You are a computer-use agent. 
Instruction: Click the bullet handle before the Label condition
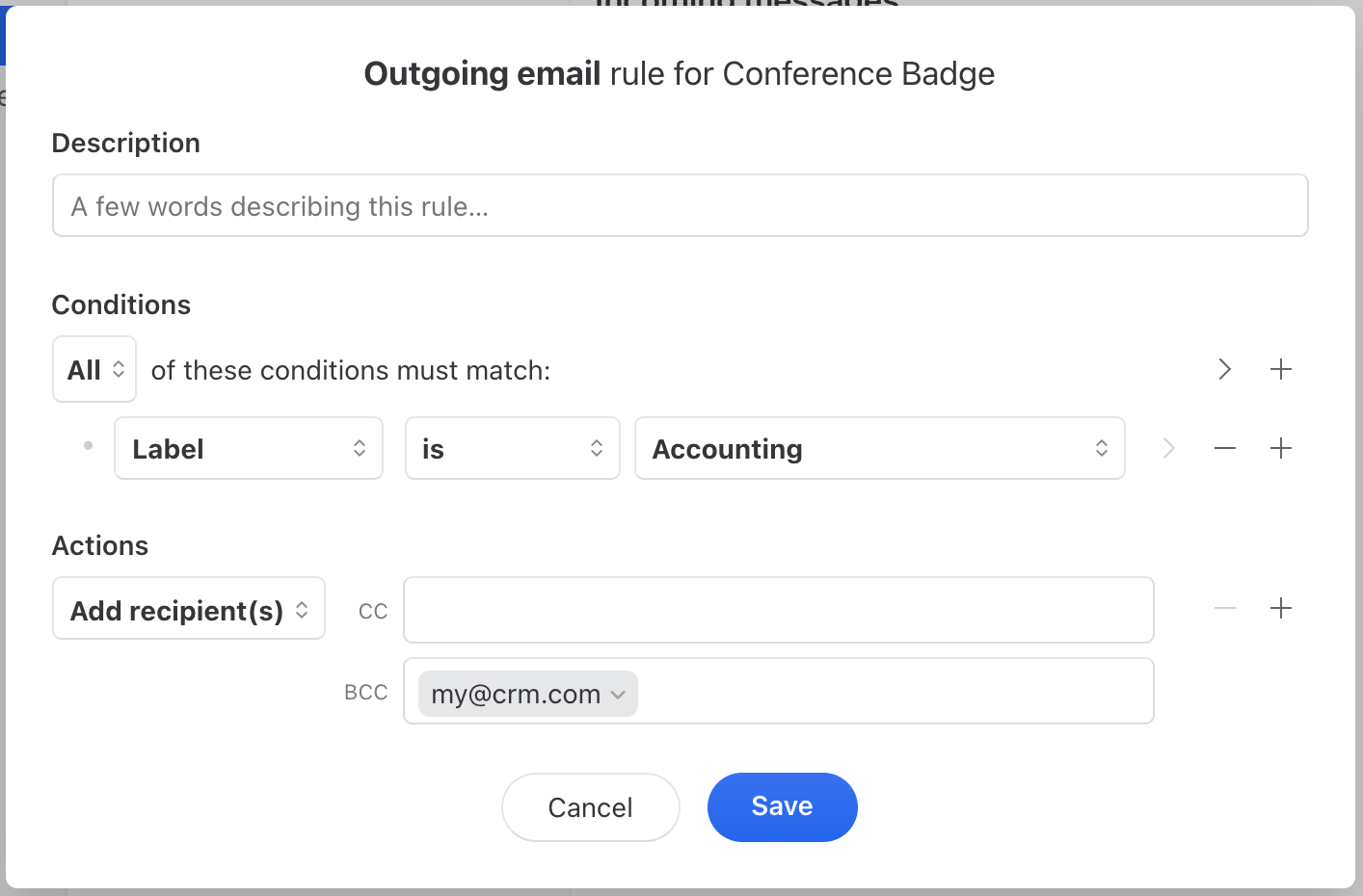88,446
